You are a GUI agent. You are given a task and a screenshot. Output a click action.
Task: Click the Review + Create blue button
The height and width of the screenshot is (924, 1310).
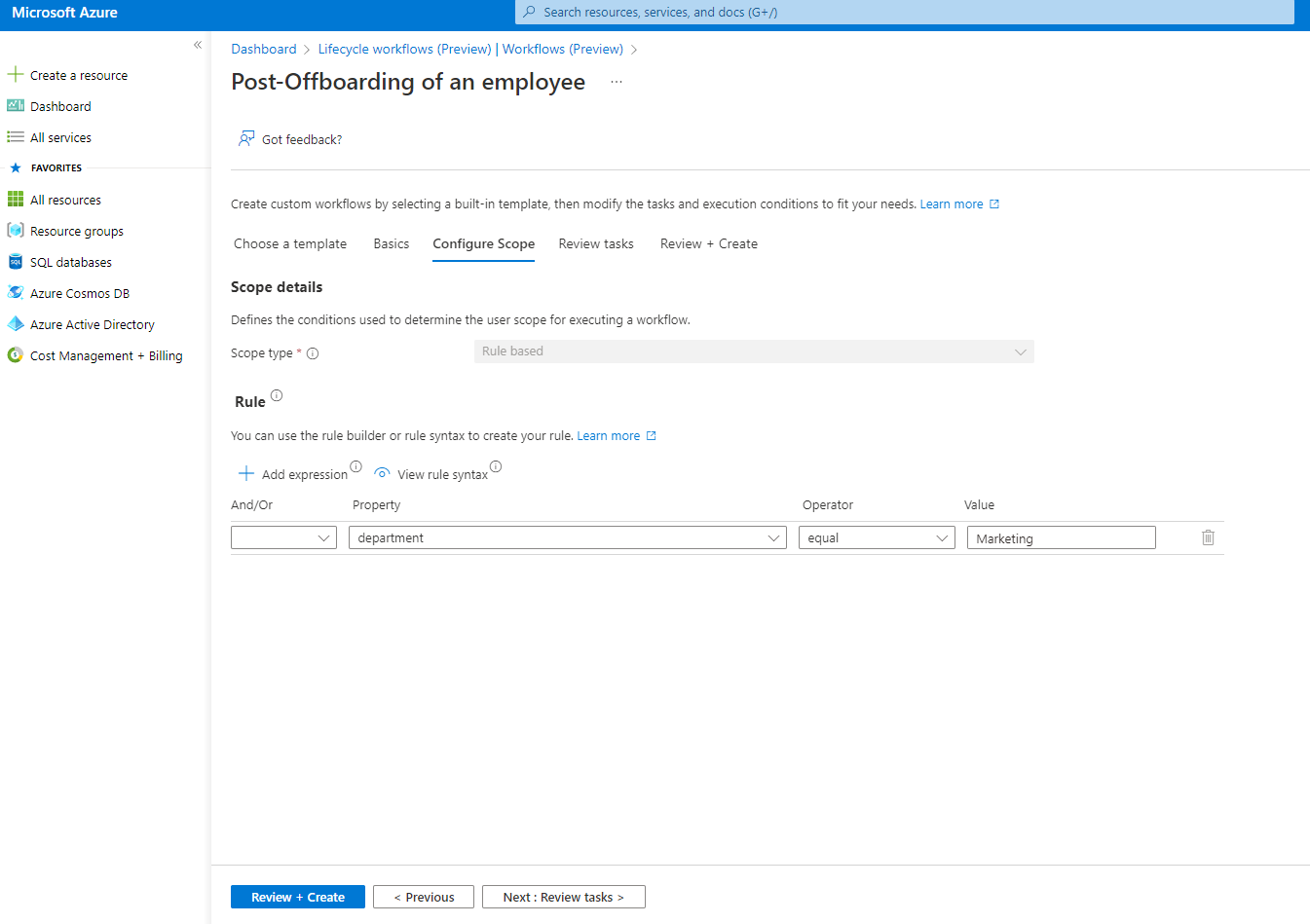[x=297, y=897]
